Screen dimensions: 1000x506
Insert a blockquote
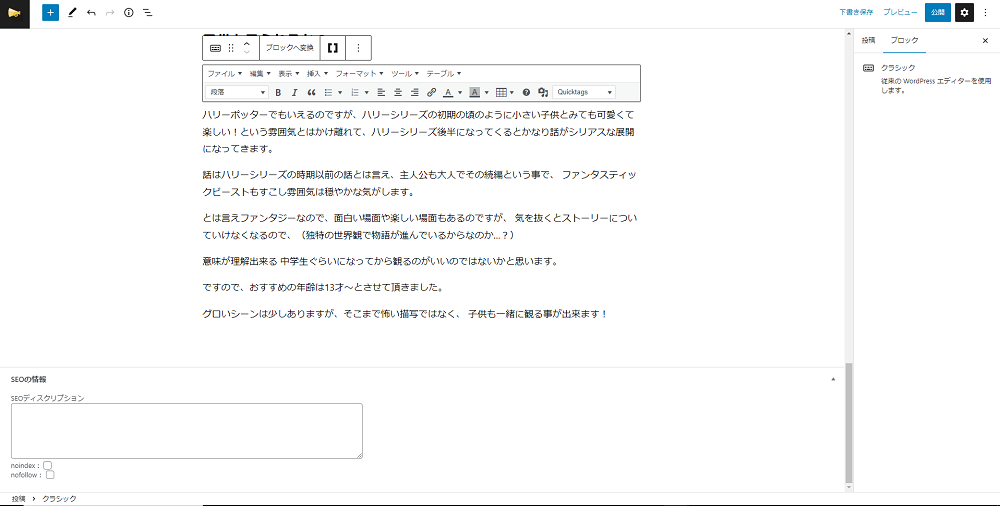(x=312, y=93)
